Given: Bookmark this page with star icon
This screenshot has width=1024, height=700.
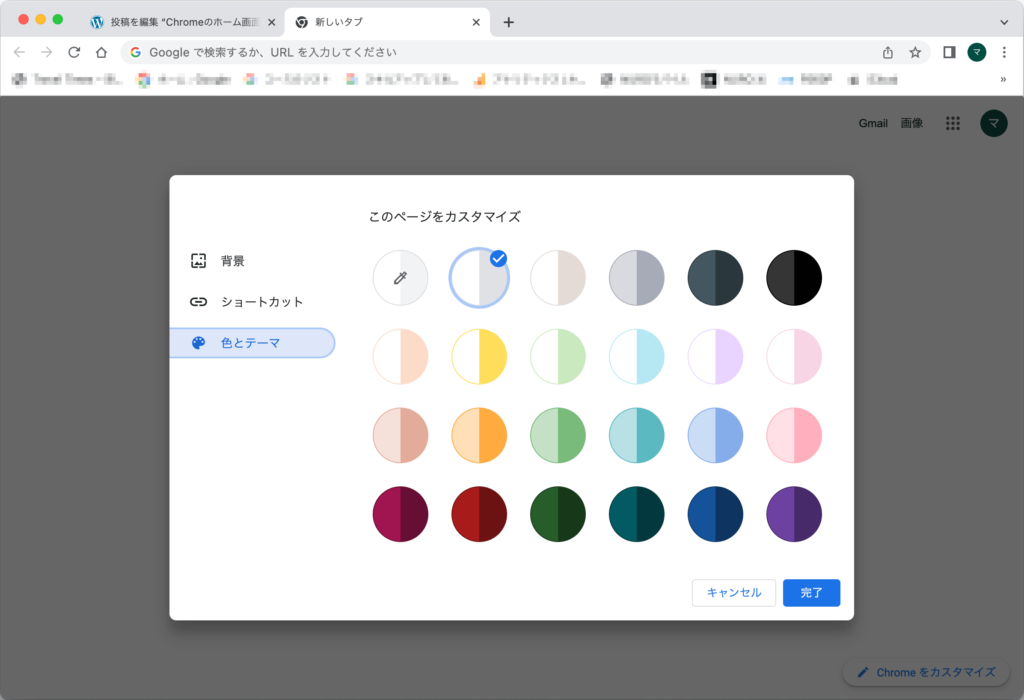Looking at the screenshot, I should point(915,52).
